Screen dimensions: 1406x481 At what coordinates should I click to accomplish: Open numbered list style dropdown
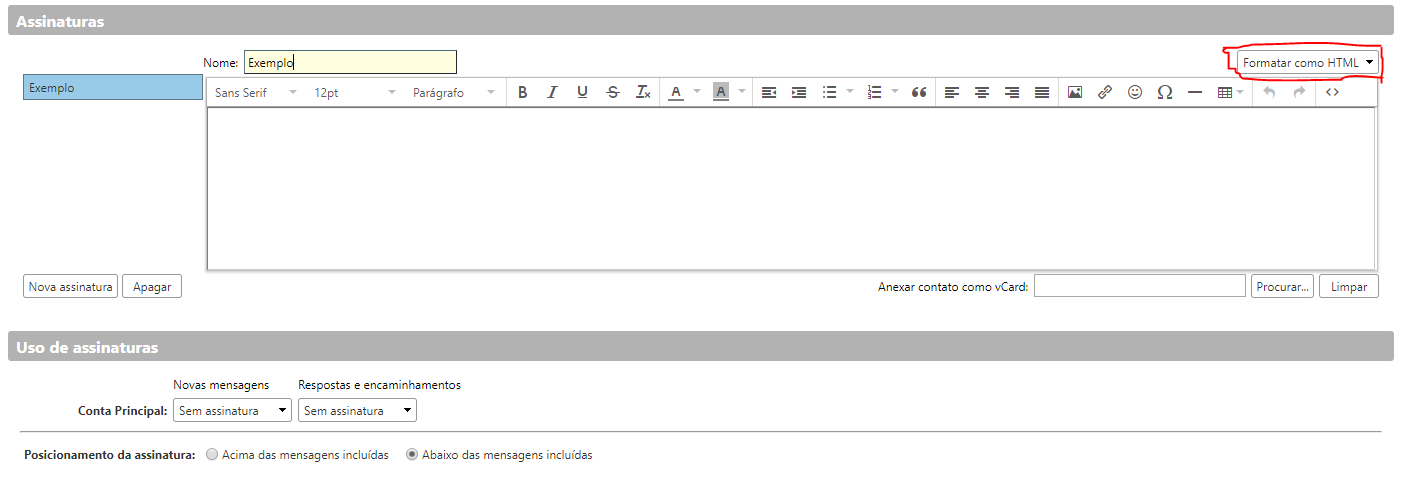895,92
